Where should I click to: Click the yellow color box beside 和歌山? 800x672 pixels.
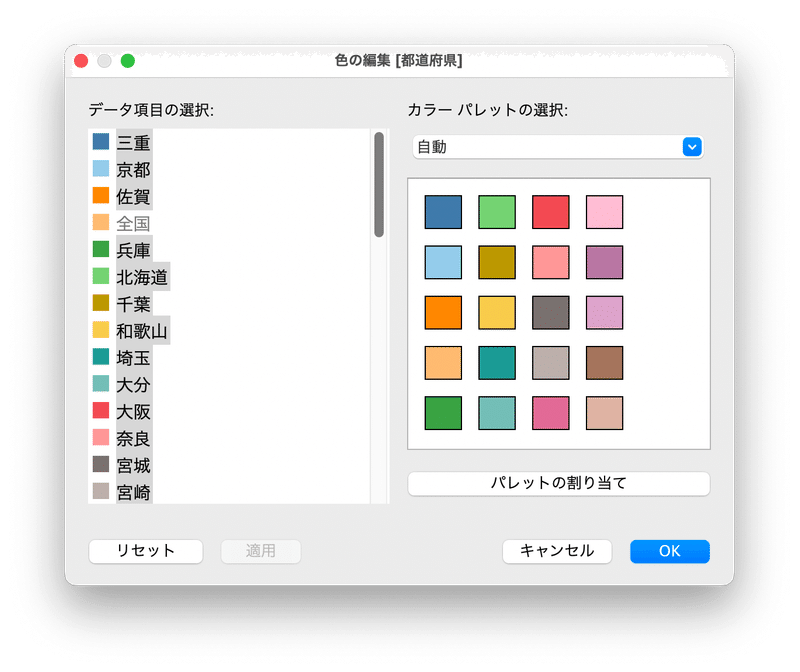tap(101, 330)
